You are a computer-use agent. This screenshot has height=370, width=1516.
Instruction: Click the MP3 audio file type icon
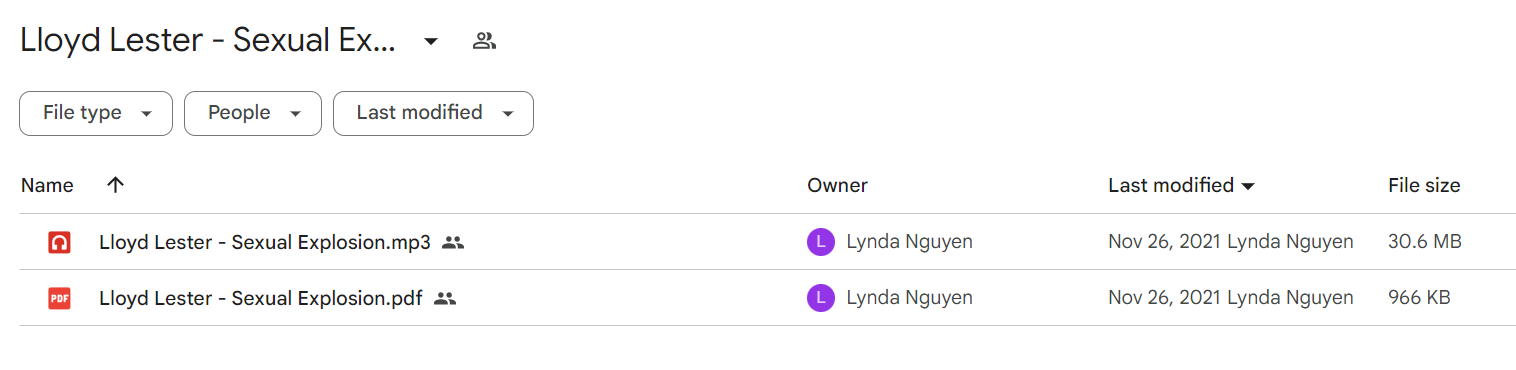pos(59,242)
